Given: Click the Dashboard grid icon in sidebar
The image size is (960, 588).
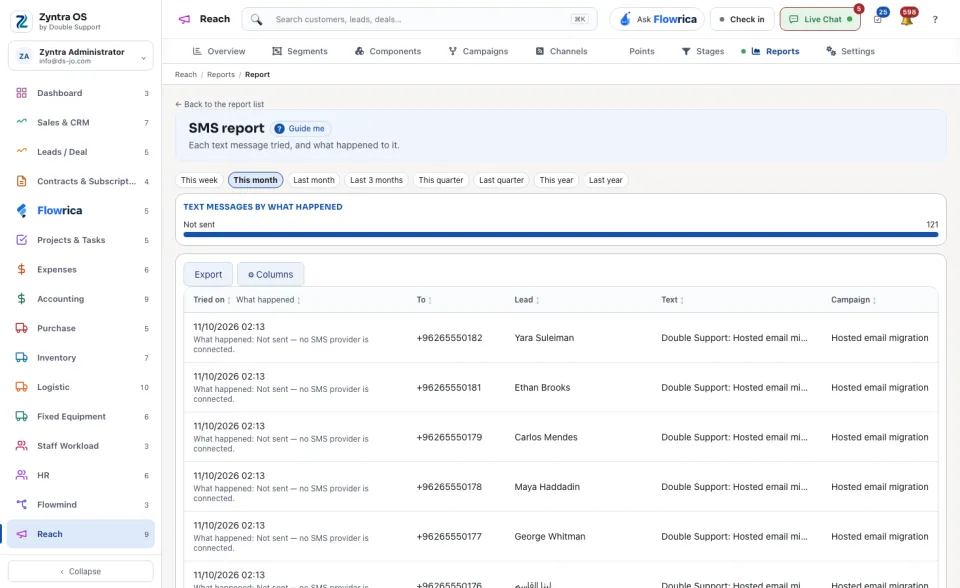Looking at the screenshot, I should (x=21, y=93).
